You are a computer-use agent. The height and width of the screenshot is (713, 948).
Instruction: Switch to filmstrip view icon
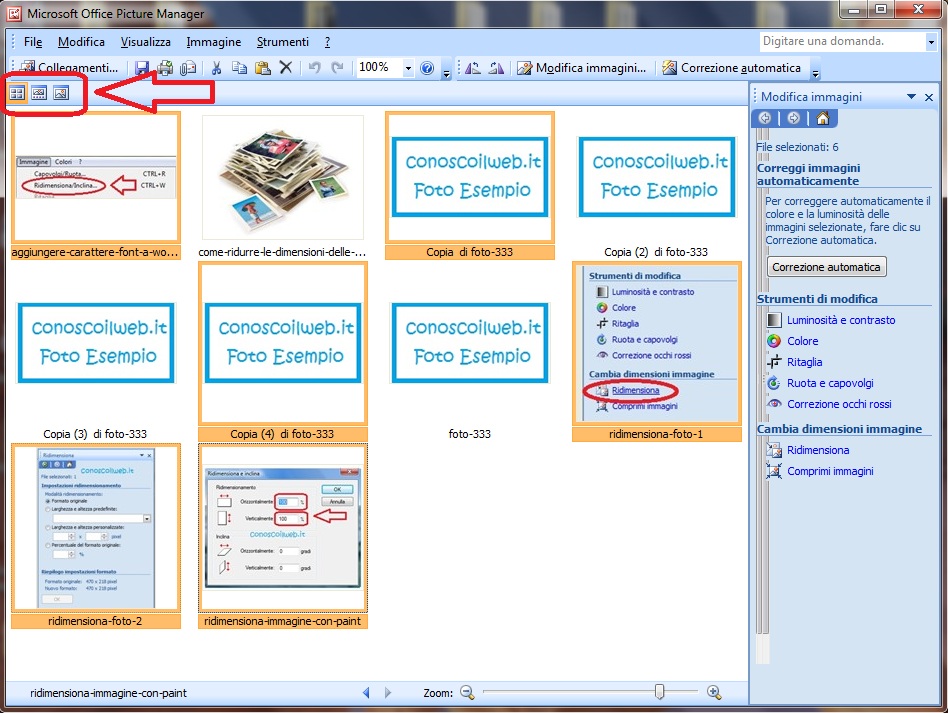pyautogui.click(x=39, y=93)
